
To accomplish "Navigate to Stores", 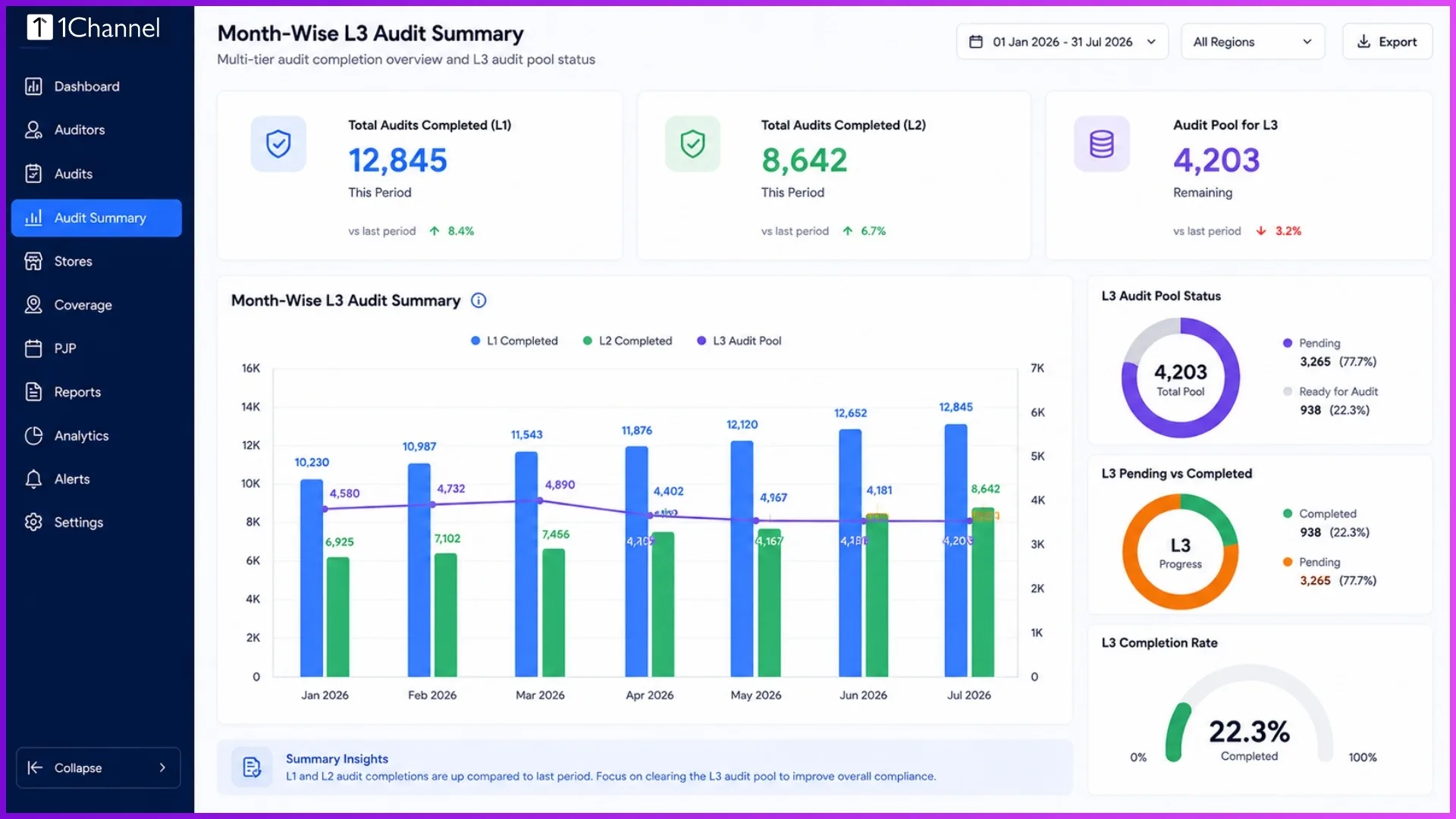I will (96, 261).
